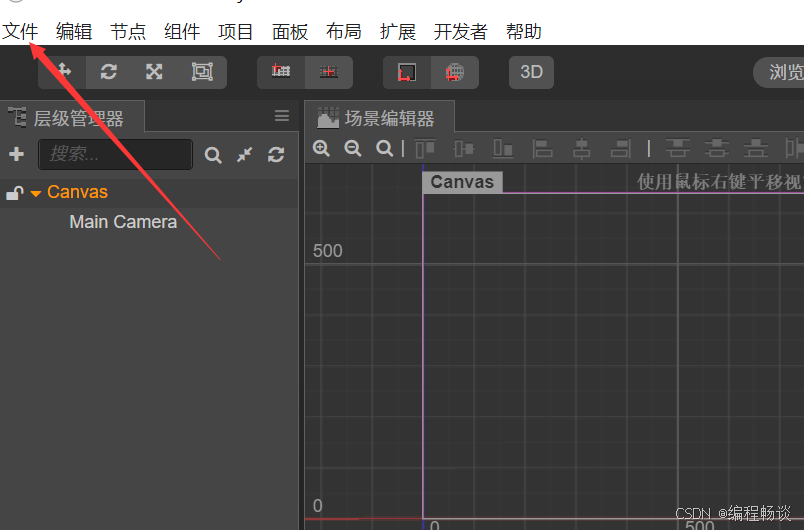Open the 开发者 menu
Screen dimensions: 804x530
(460, 32)
